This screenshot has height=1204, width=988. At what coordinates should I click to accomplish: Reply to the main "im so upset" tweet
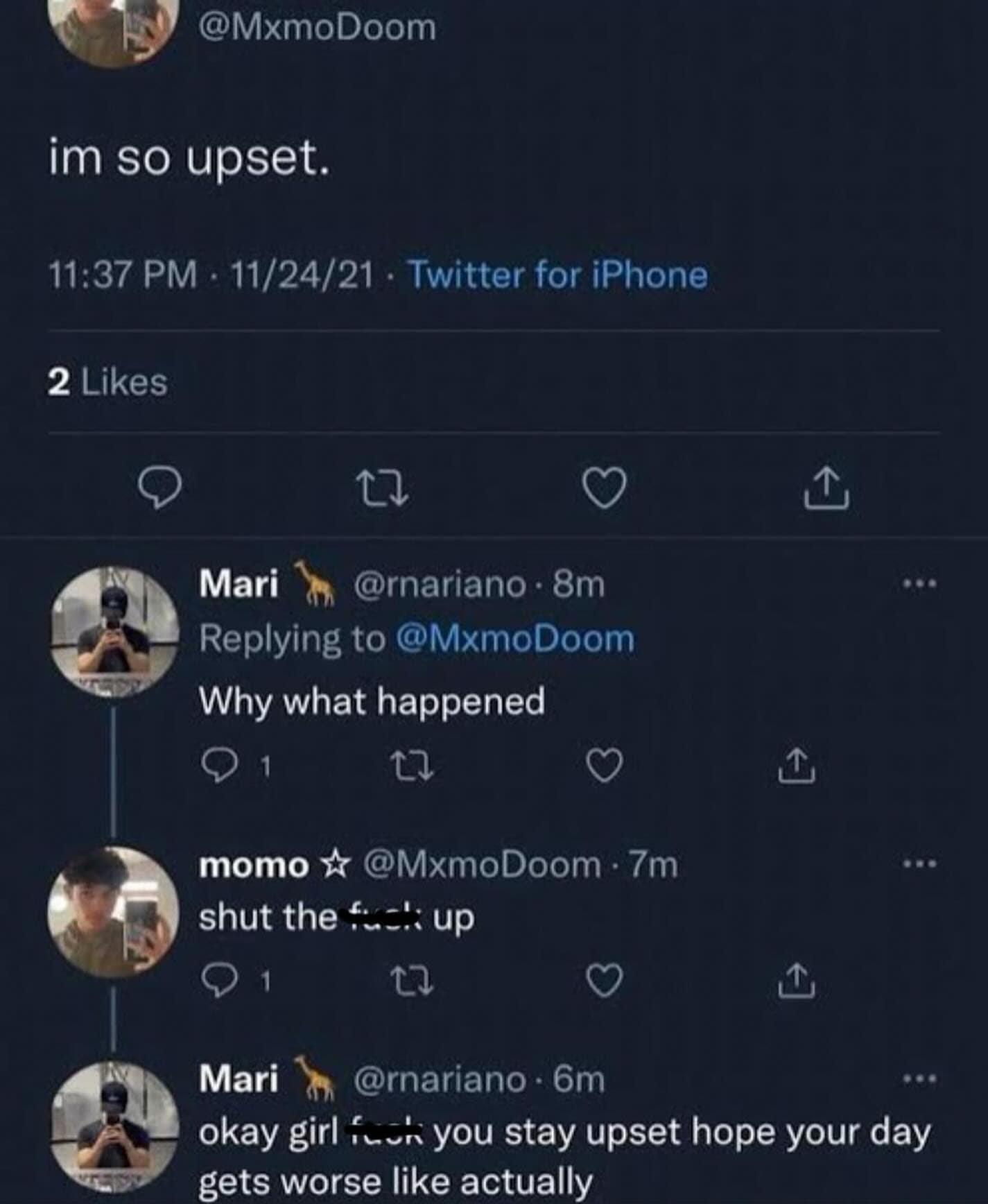point(161,488)
